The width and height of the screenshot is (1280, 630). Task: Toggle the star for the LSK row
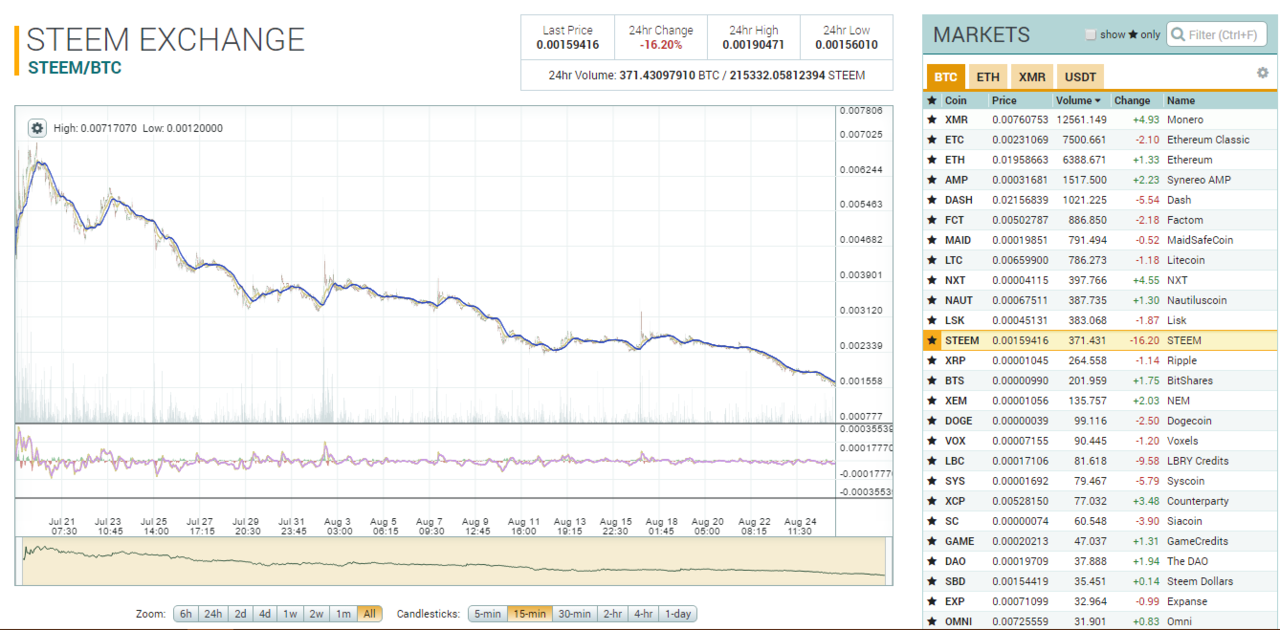(932, 320)
